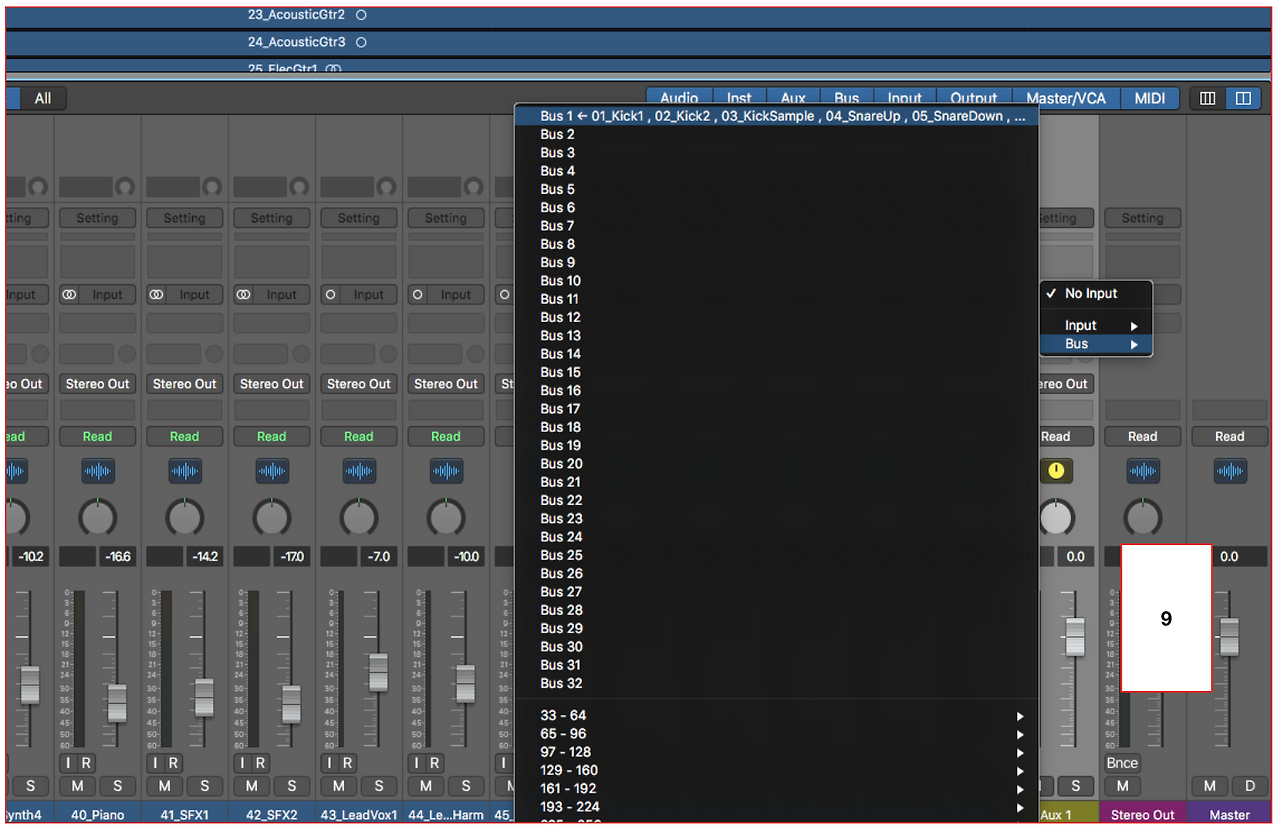Click the circle icon beside 24_AcousticGtr3

click(361, 42)
